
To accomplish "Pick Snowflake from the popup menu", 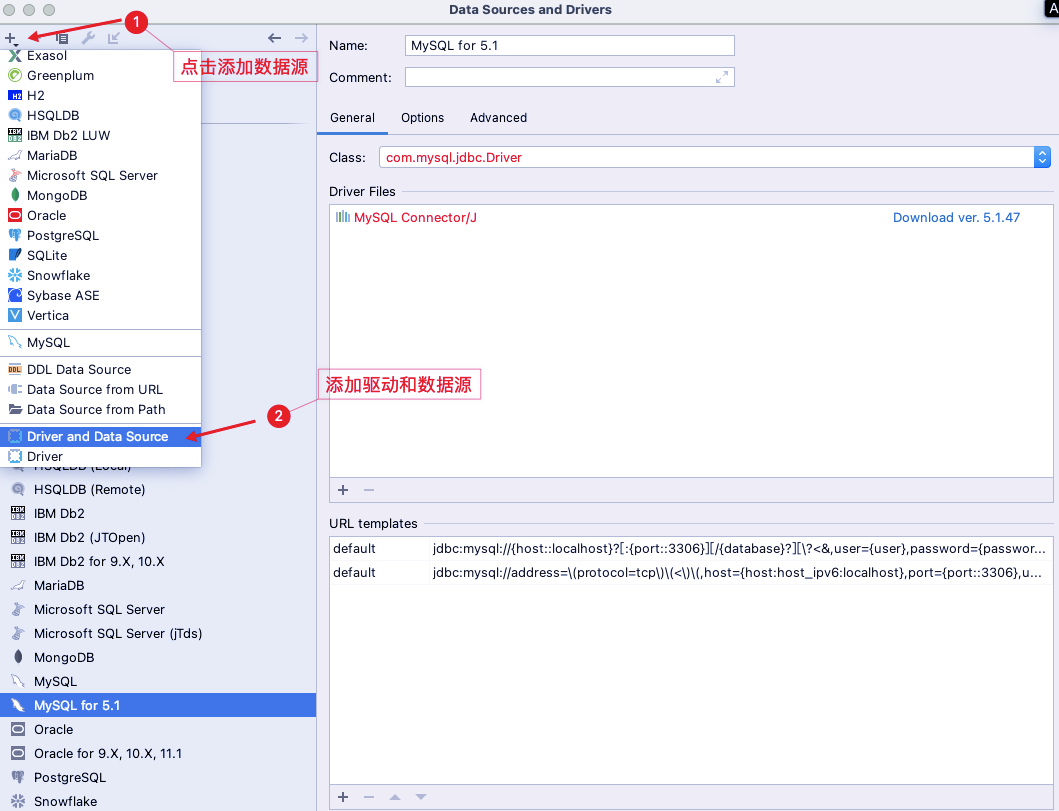I will click(x=101, y=276).
